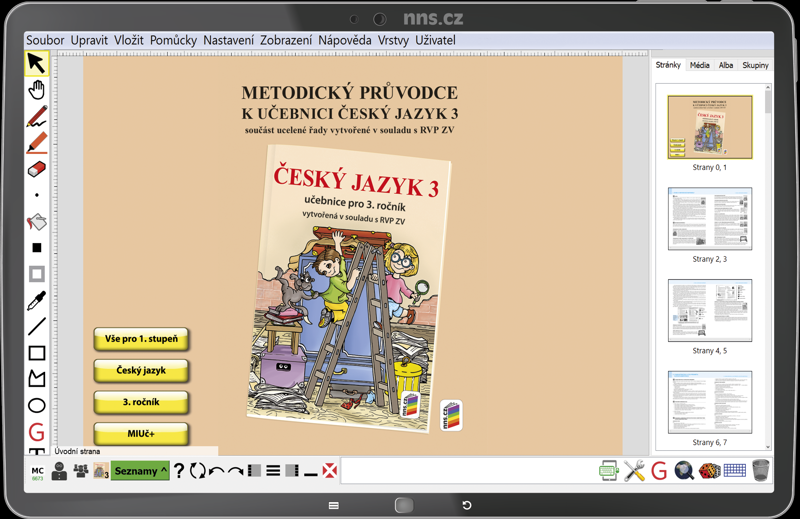Click the Český jazyk 3 textbook cover
This screenshot has width=800, height=519.
(350, 289)
